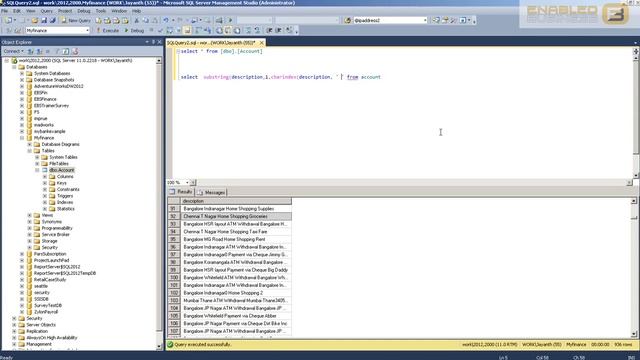Toggle Results to Grid output mode
Image resolution: width=640 pixels, height=360 pixels.
[228, 30]
